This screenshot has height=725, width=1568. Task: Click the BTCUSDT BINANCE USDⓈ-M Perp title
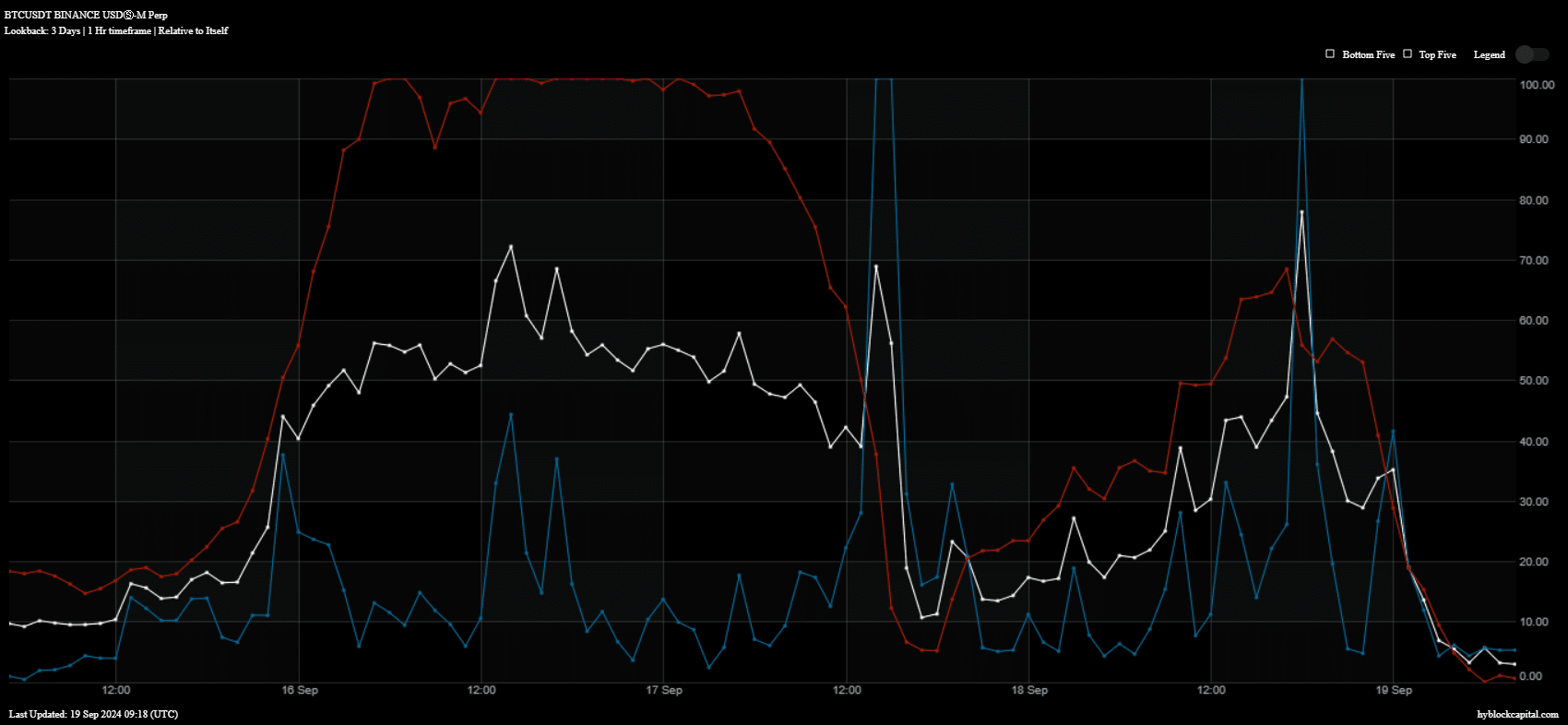click(x=86, y=15)
